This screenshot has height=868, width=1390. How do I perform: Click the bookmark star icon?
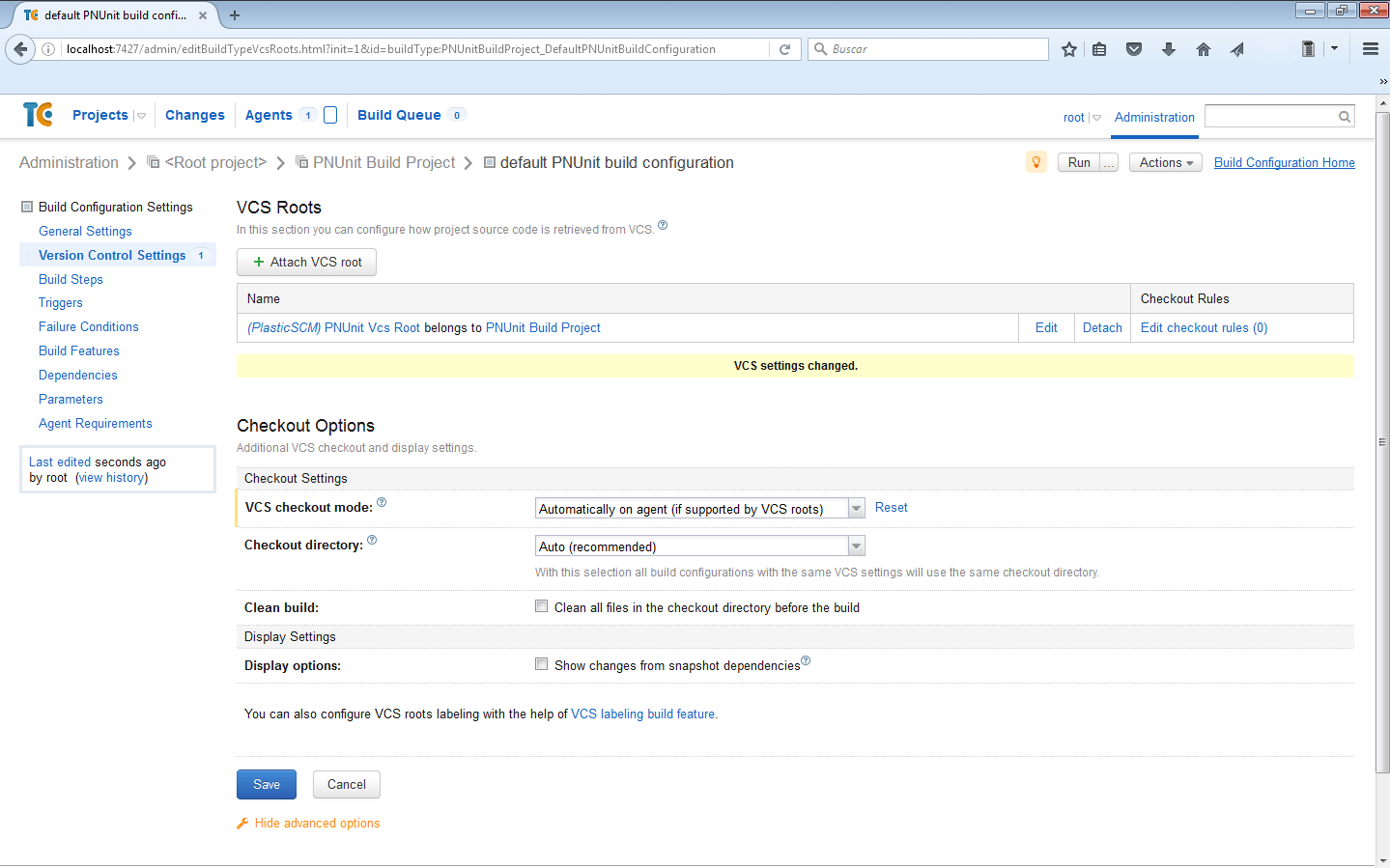pos(1068,49)
